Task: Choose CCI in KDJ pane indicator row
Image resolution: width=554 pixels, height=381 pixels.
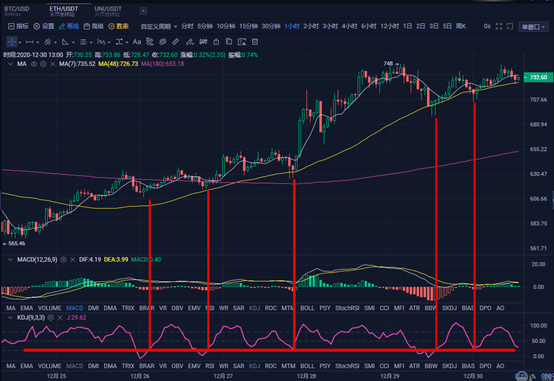Action: tap(384, 366)
